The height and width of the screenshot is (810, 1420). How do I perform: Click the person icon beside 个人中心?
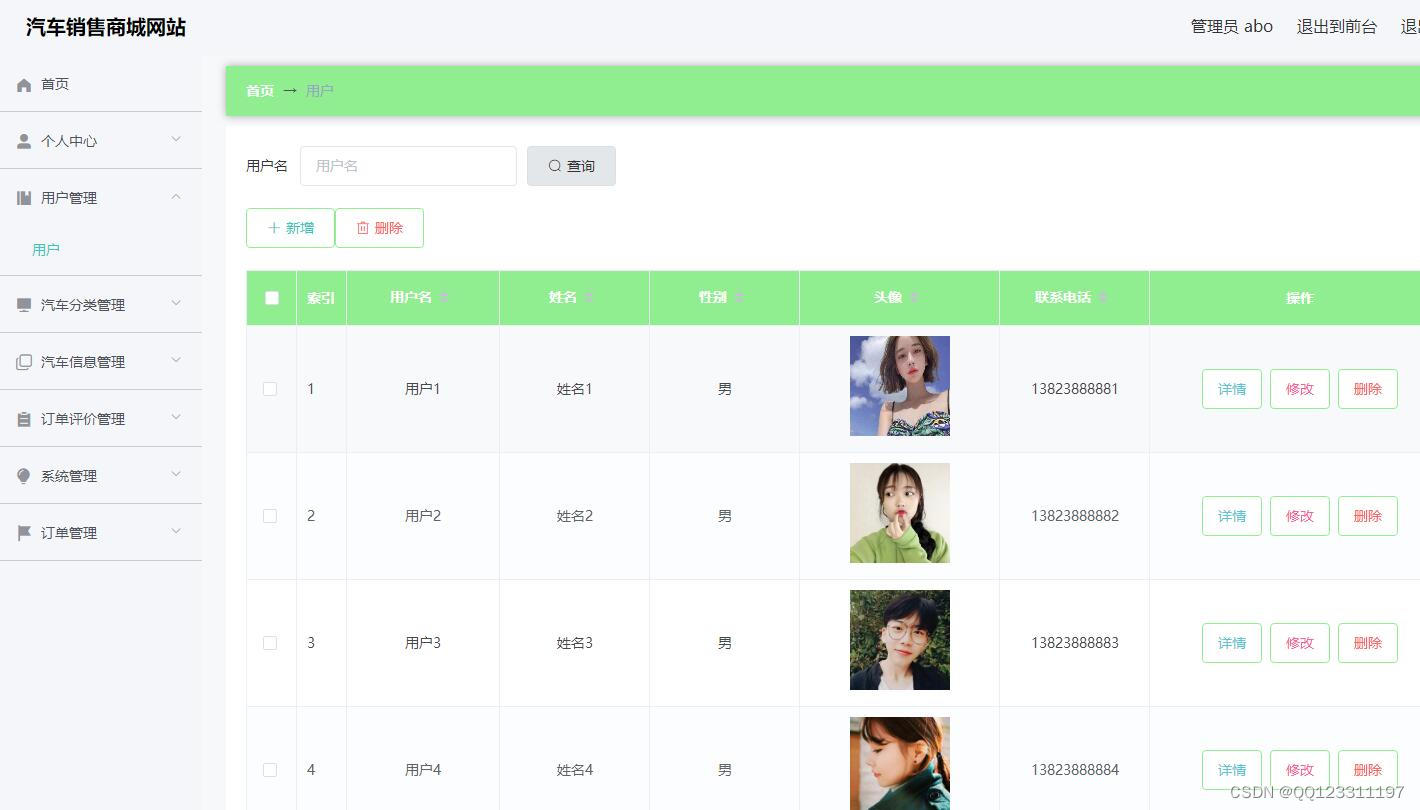[24, 142]
